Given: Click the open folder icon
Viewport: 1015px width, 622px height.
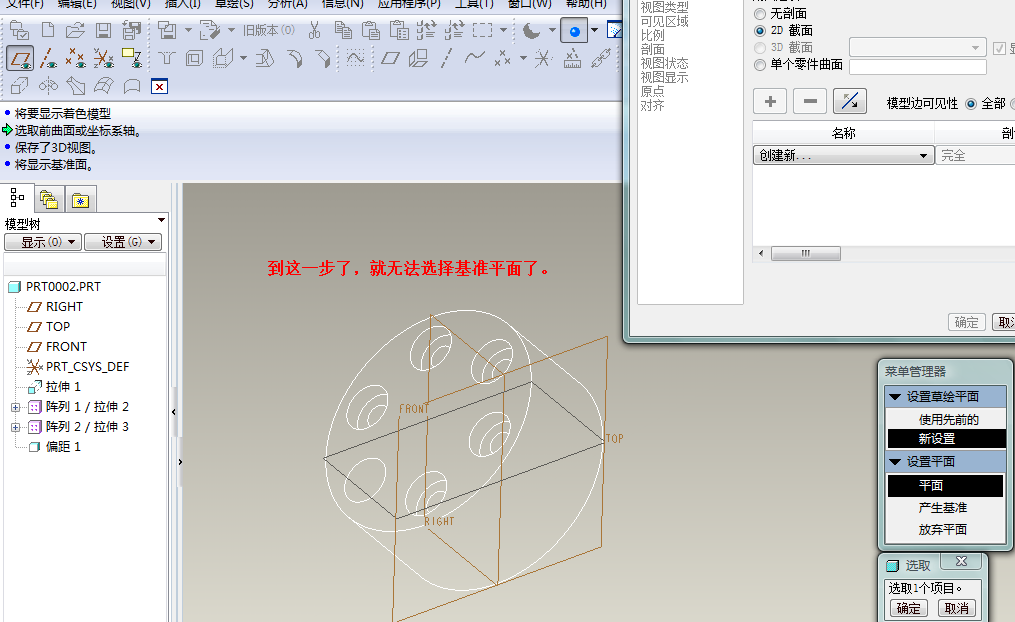Looking at the screenshot, I should coord(75,30).
